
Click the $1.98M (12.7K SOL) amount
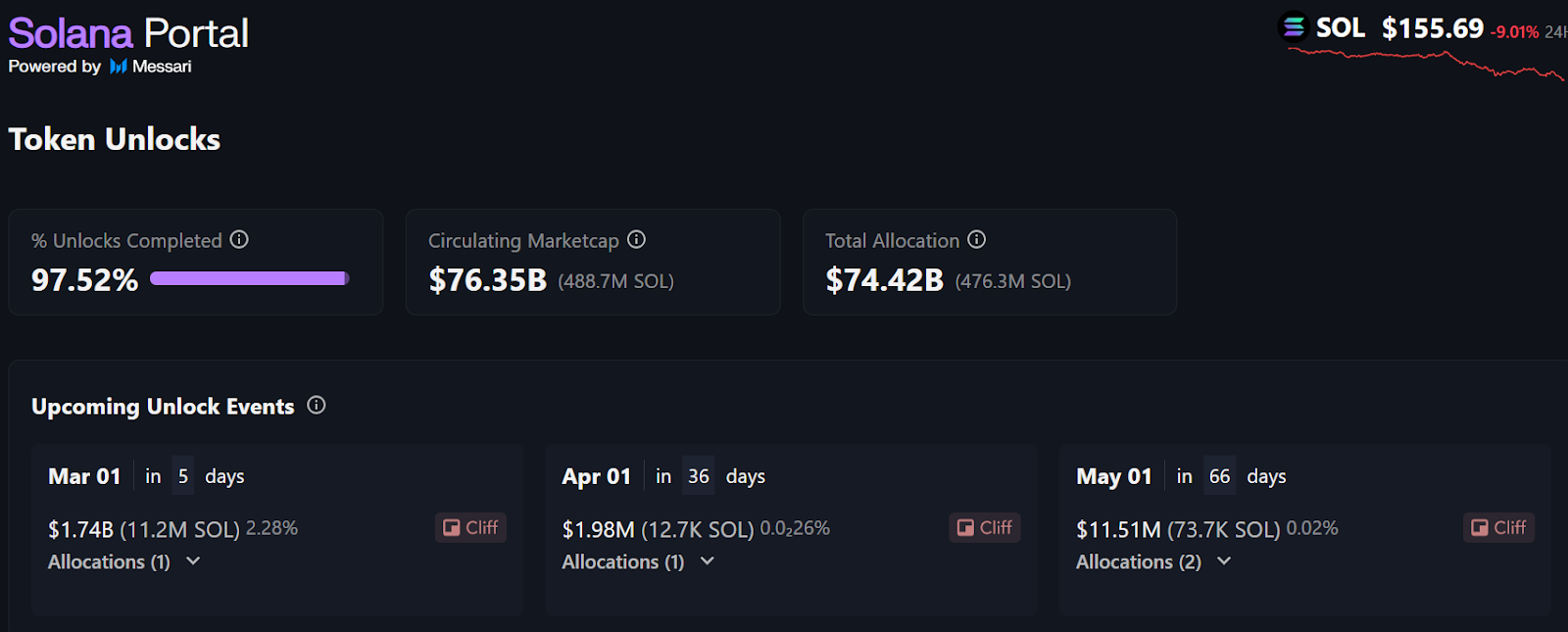pyautogui.click(x=658, y=529)
